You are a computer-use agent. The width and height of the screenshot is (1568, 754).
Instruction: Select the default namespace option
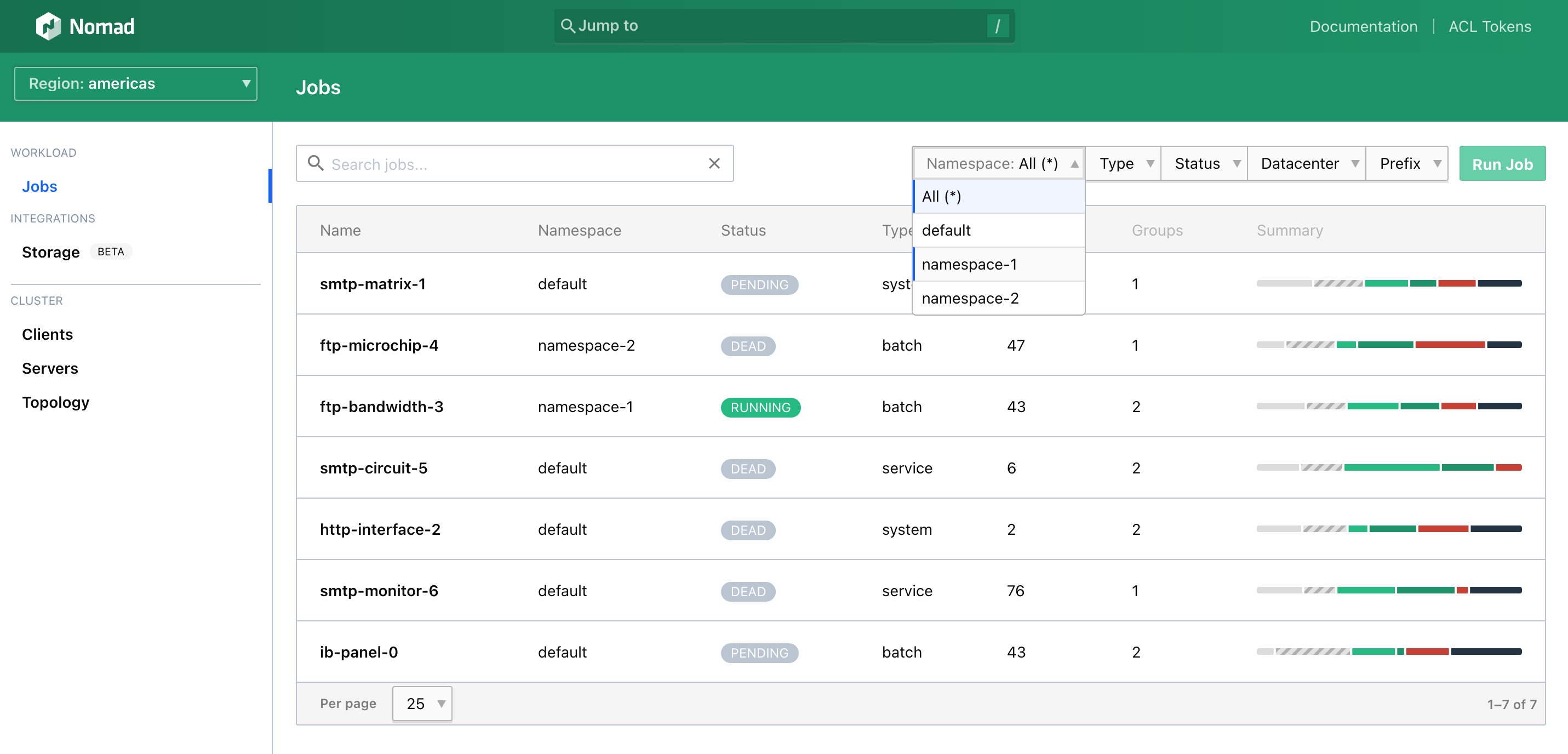946,230
